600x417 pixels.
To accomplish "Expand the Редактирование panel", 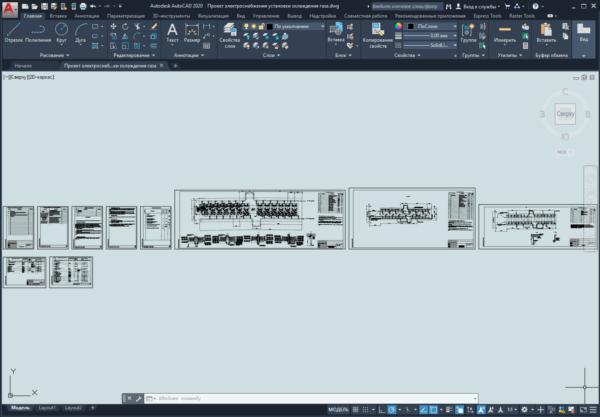I will (134, 55).
